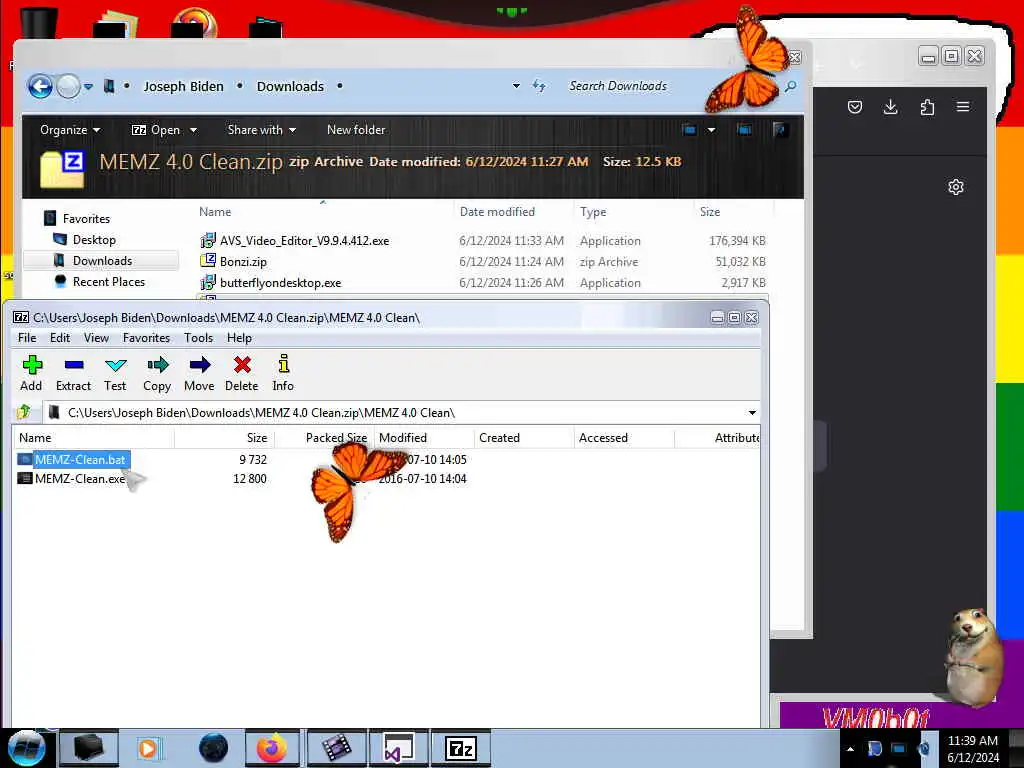Image resolution: width=1024 pixels, height=768 pixels.
Task: Open the Share with dropdown
Action: 261,130
